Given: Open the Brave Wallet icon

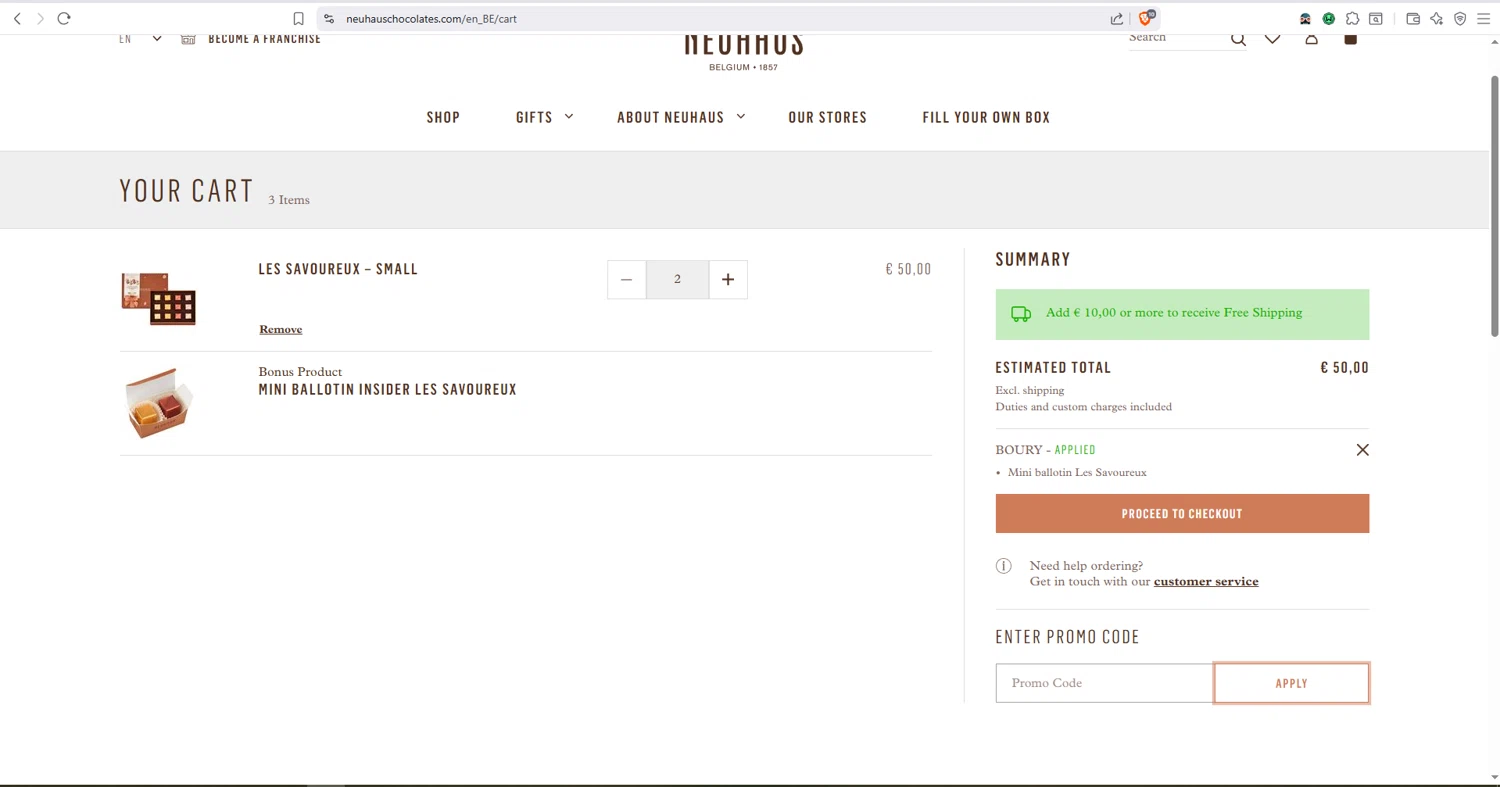Looking at the screenshot, I should pyautogui.click(x=1413, y=18).
